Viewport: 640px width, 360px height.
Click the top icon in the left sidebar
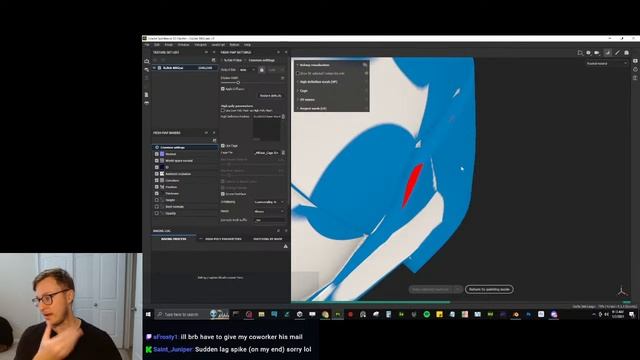tap(147, 61)
